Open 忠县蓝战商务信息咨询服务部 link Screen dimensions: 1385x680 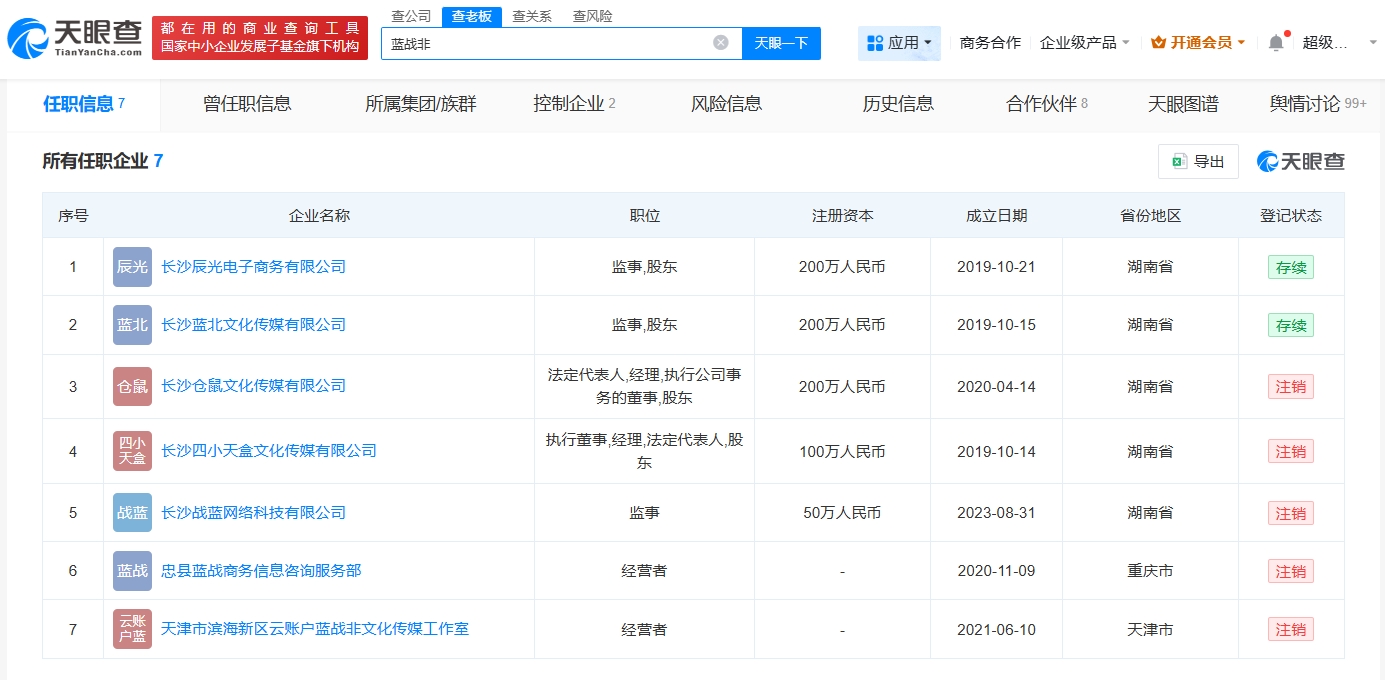click(261, 571)
